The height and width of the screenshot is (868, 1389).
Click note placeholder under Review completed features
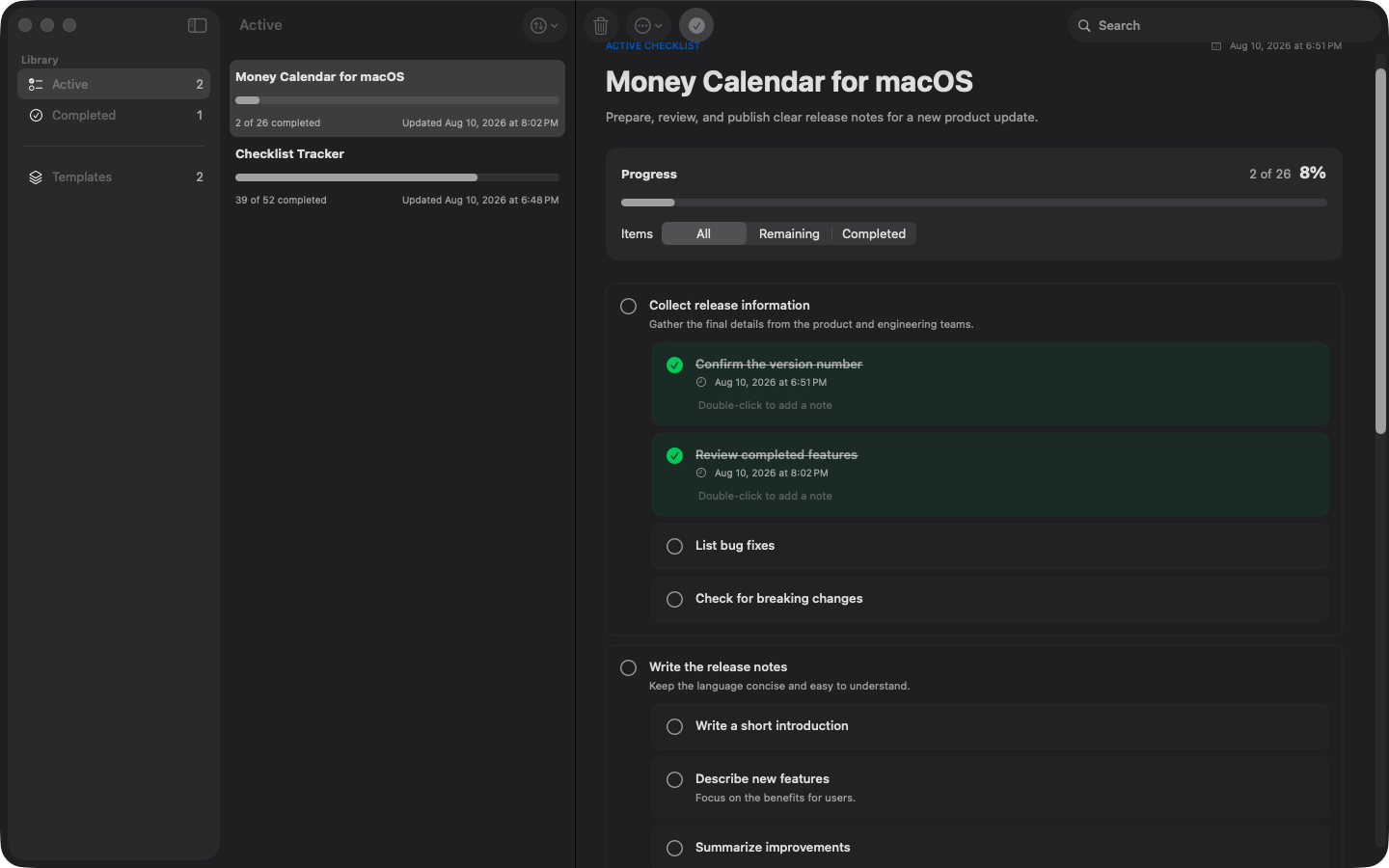(765, 496)
